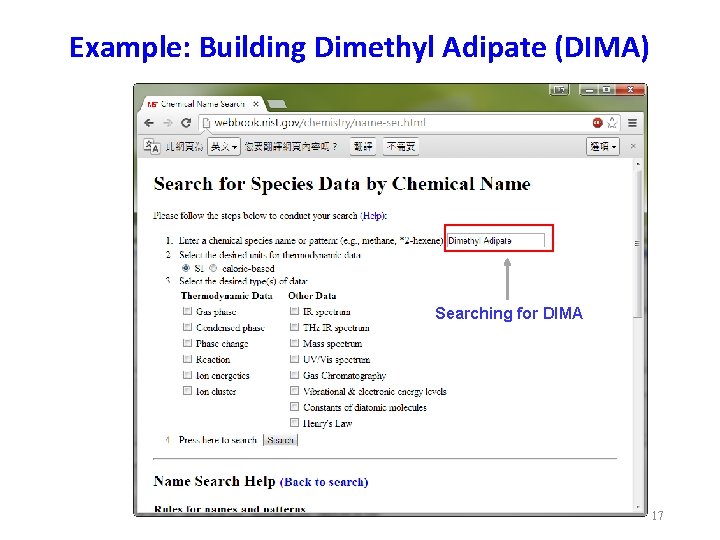This screenshot has width=720, height=540.
Task: Click the 'Thermodynamic Data' heading
Action: tap(227, 296)
